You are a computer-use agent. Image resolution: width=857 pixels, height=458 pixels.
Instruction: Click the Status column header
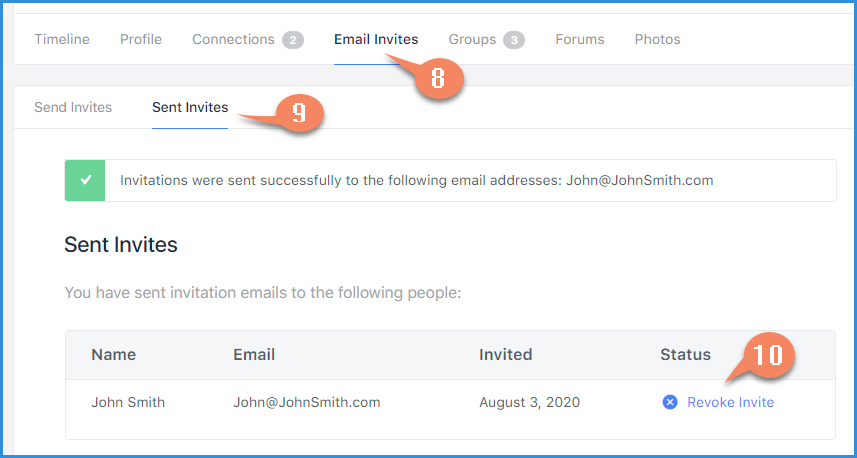click(x=685, y=355)
